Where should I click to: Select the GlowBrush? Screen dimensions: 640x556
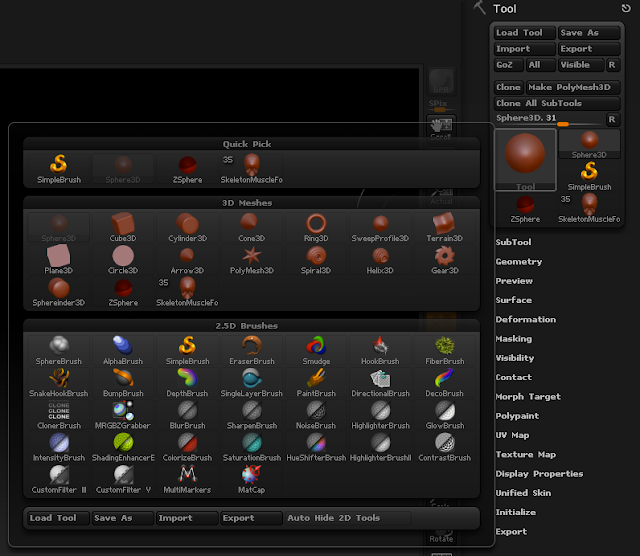444,415
